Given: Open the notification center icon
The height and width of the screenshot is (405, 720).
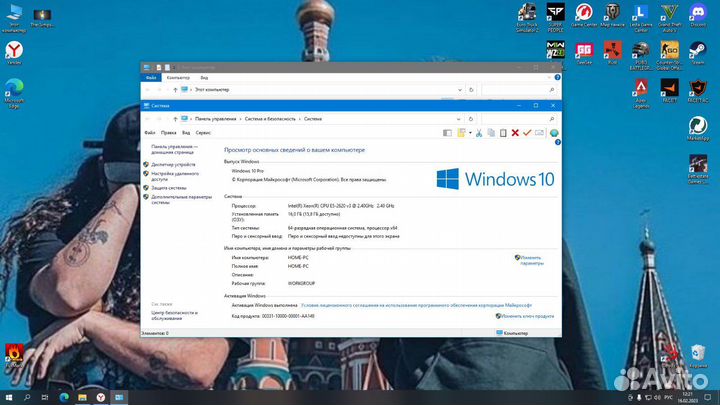Looking at the screenshot, I should 708,397.
